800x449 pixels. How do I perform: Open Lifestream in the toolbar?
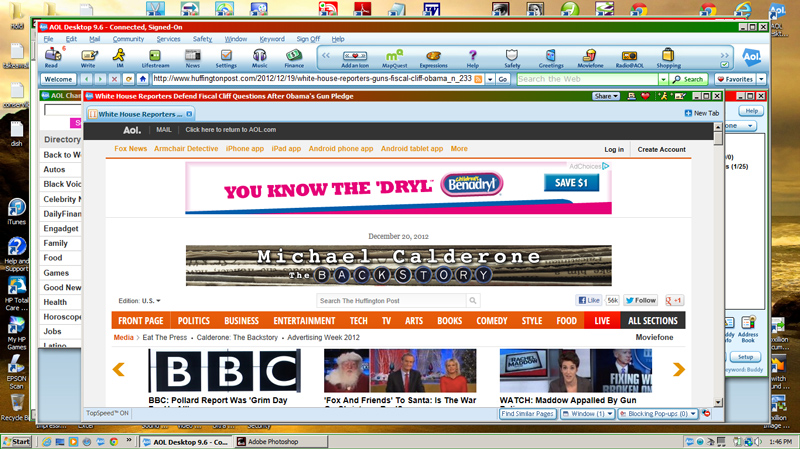point(155,58)
